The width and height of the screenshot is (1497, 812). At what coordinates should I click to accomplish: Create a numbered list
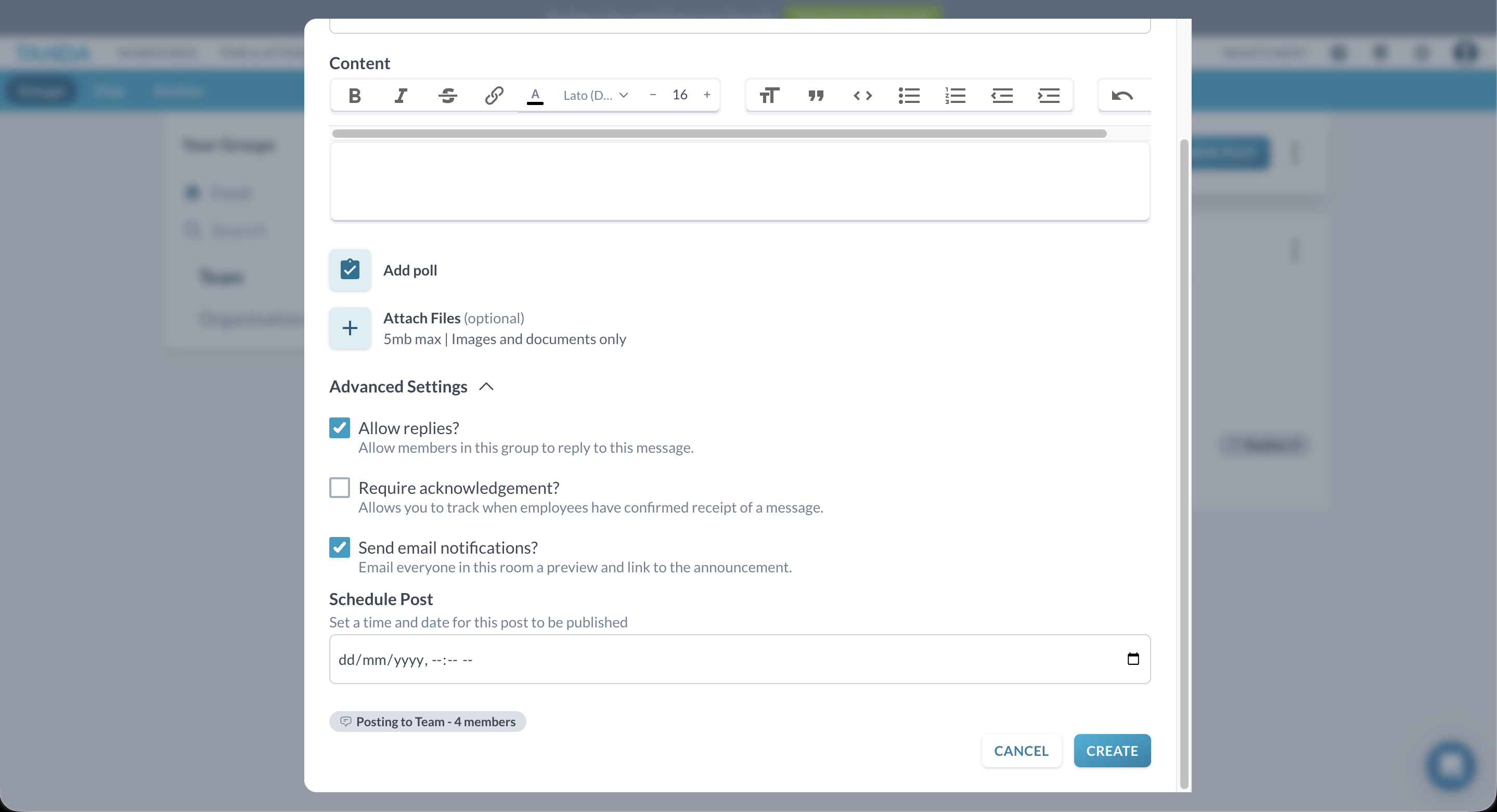click(x=956, y=95)
